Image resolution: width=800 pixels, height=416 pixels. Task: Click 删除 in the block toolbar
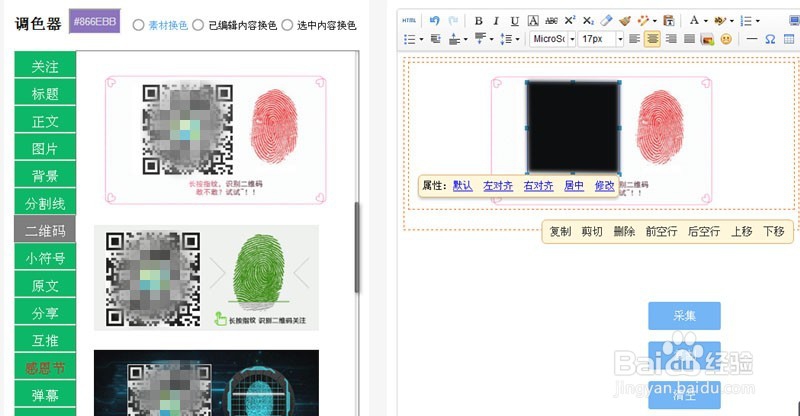click(x=624, y=232)
